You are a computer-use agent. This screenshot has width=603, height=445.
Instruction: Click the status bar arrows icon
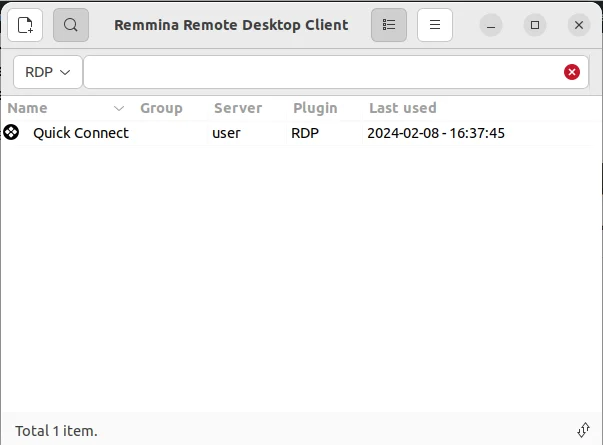584,430
